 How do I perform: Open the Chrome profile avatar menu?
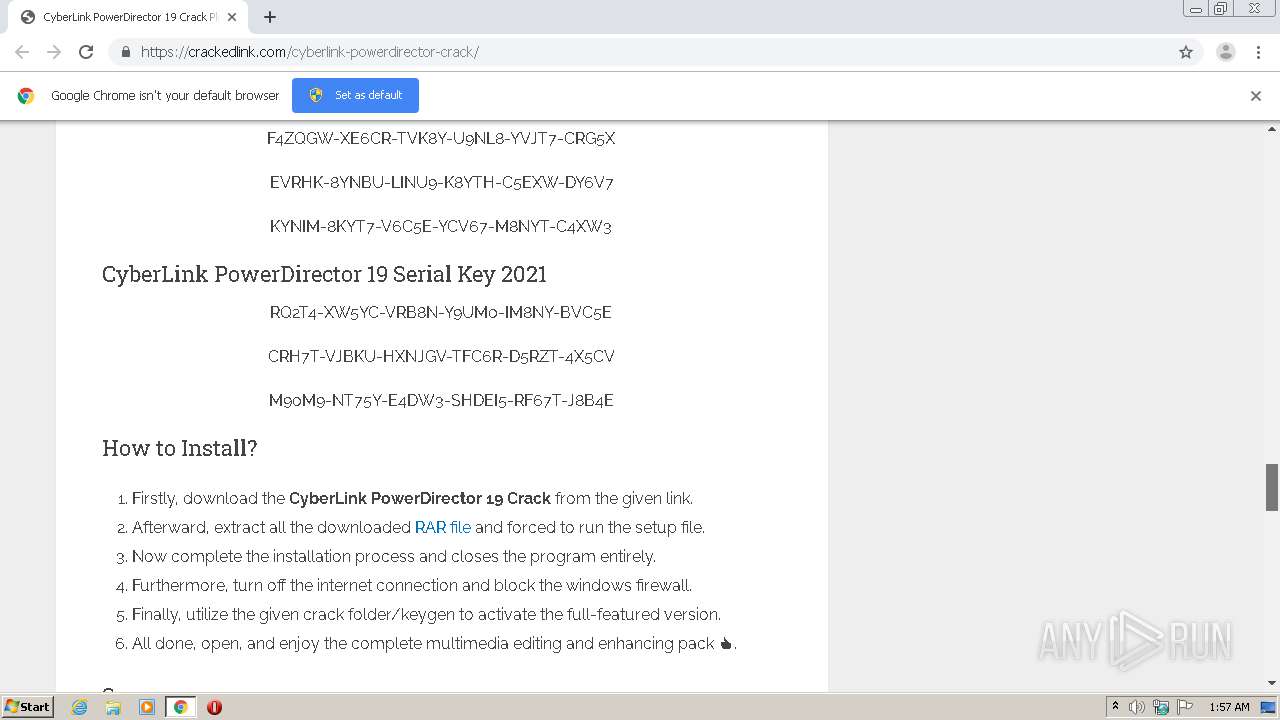point(1225,52)
